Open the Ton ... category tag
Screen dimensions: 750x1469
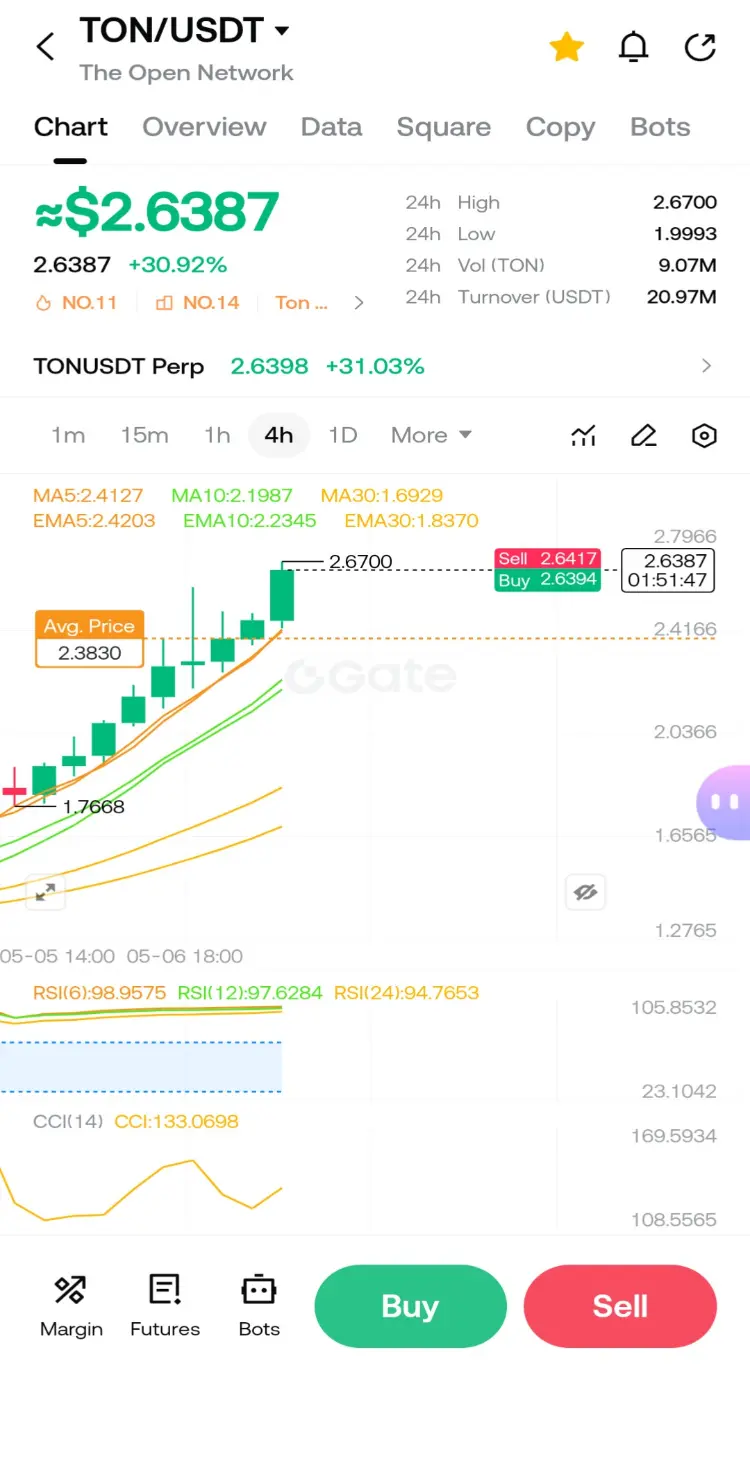pos(301,303)
